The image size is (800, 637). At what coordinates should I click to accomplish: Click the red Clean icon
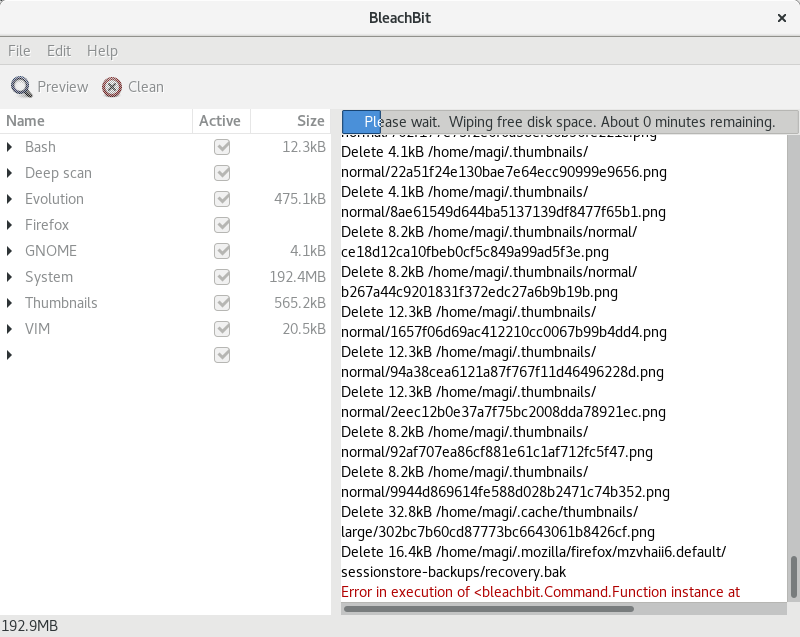pyautogui.click(x=112, y=87)
